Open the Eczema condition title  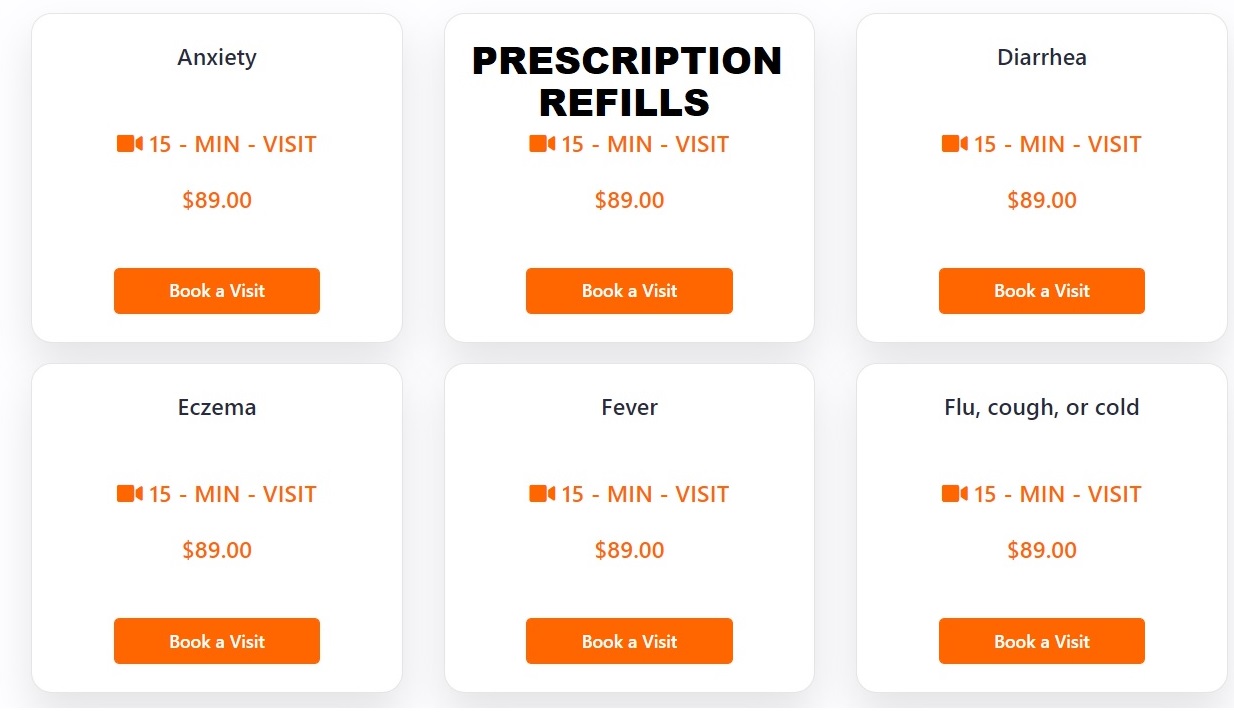pos(217,407)
